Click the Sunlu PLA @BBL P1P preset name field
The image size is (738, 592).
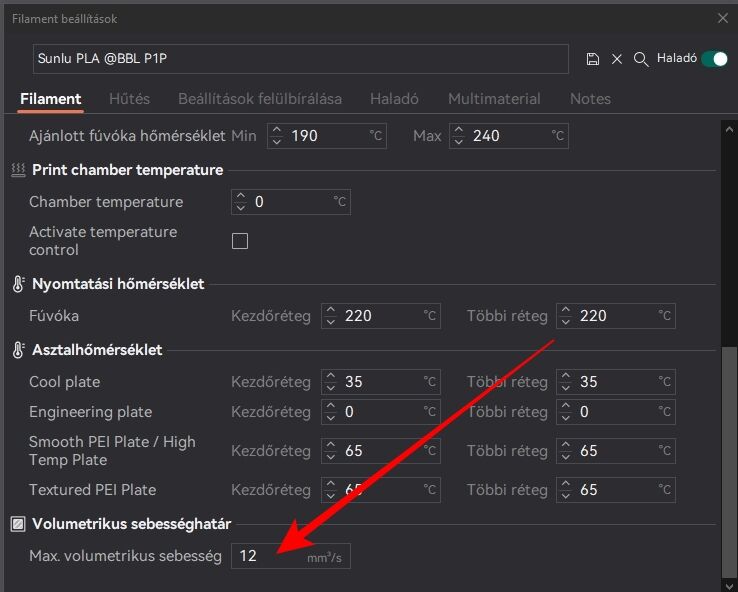point(301,59)
